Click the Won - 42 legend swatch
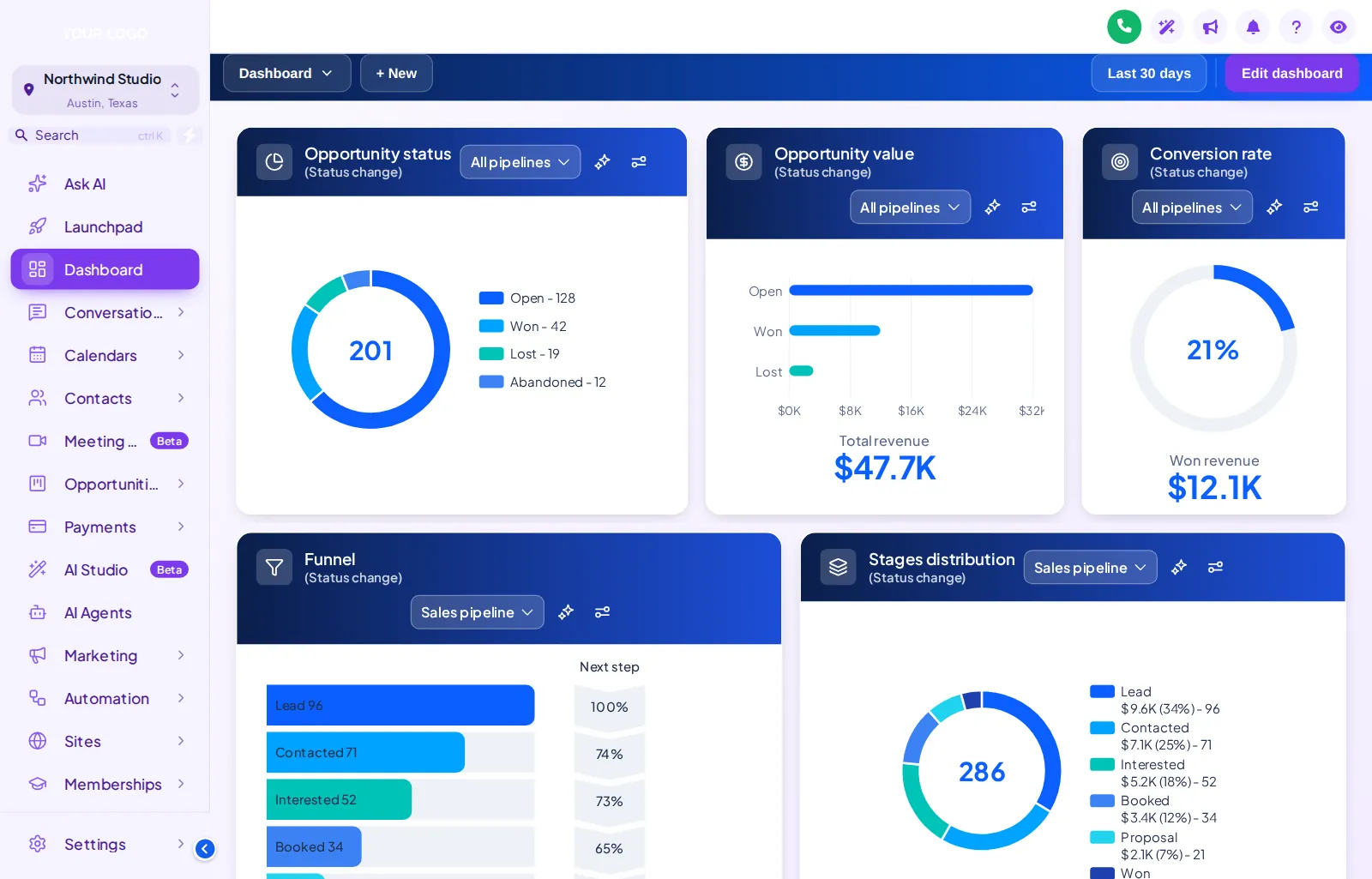 [491, 326]
